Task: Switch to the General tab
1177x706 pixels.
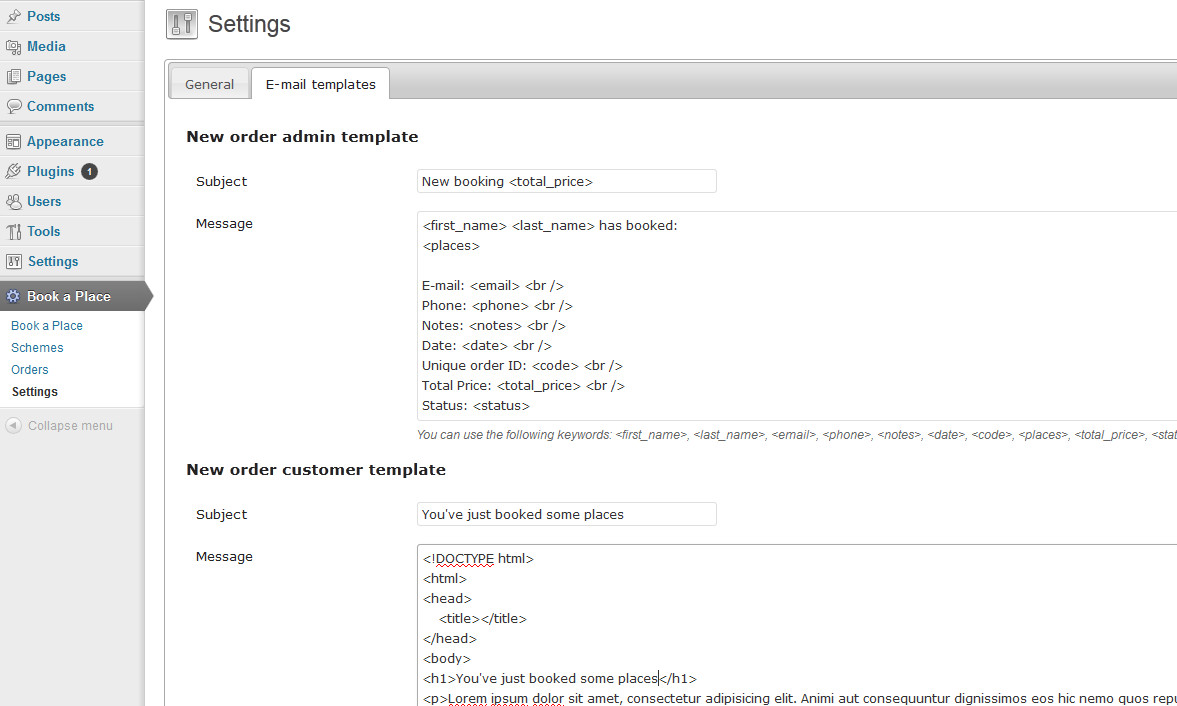Action: coord(209,84)
